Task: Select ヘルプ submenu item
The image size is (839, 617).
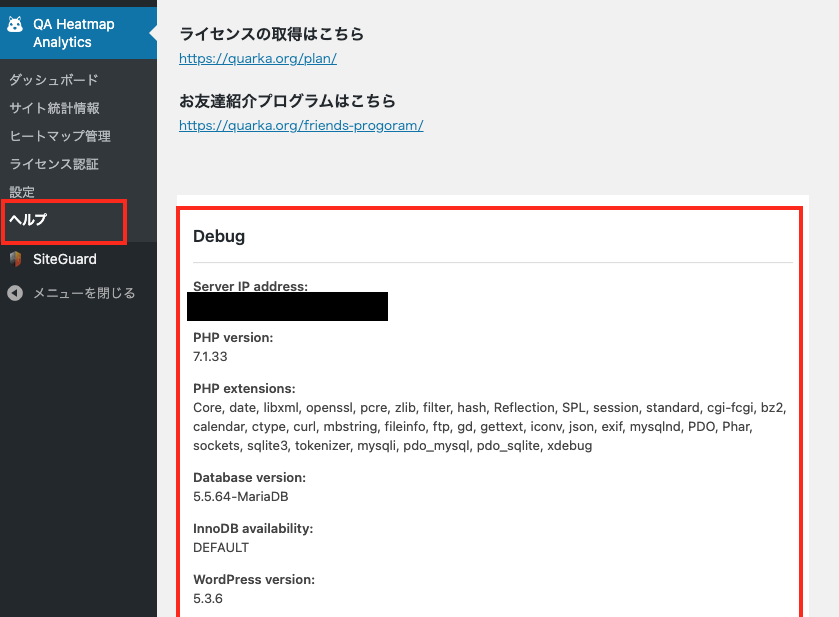Action: click(x=28, y=220)
